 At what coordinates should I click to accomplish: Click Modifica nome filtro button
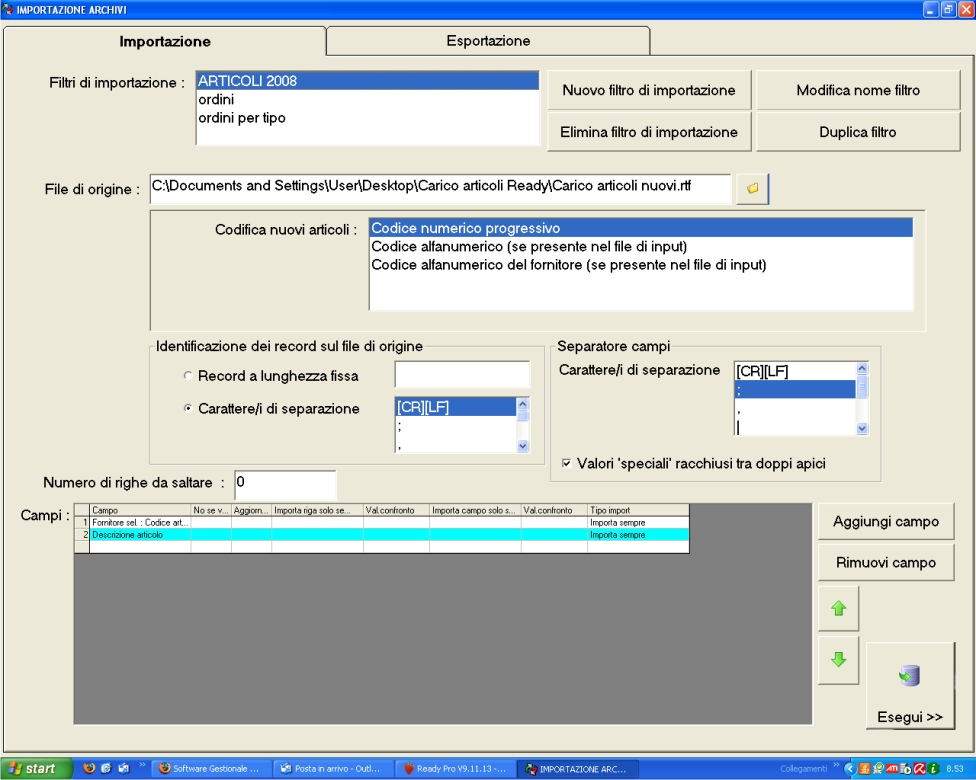click(858, 90)
